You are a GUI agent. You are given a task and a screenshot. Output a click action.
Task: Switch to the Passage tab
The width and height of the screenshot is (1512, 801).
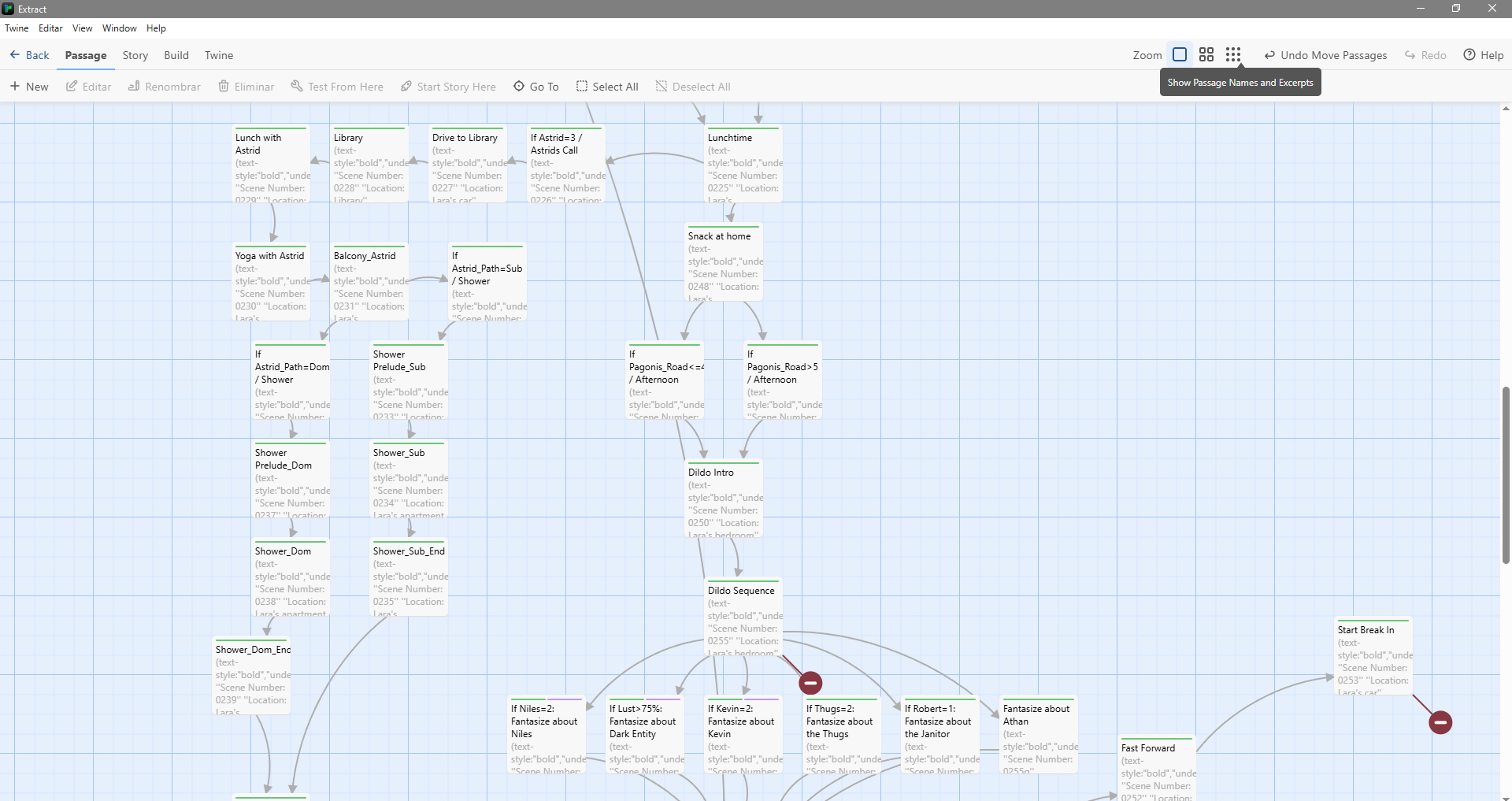click(86, 55)
